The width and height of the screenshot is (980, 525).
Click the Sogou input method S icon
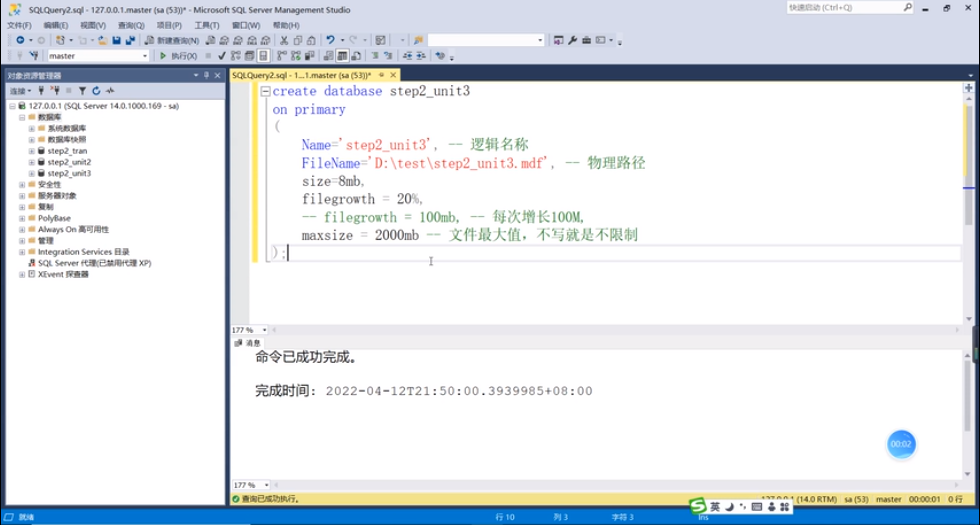coord(699,505)
